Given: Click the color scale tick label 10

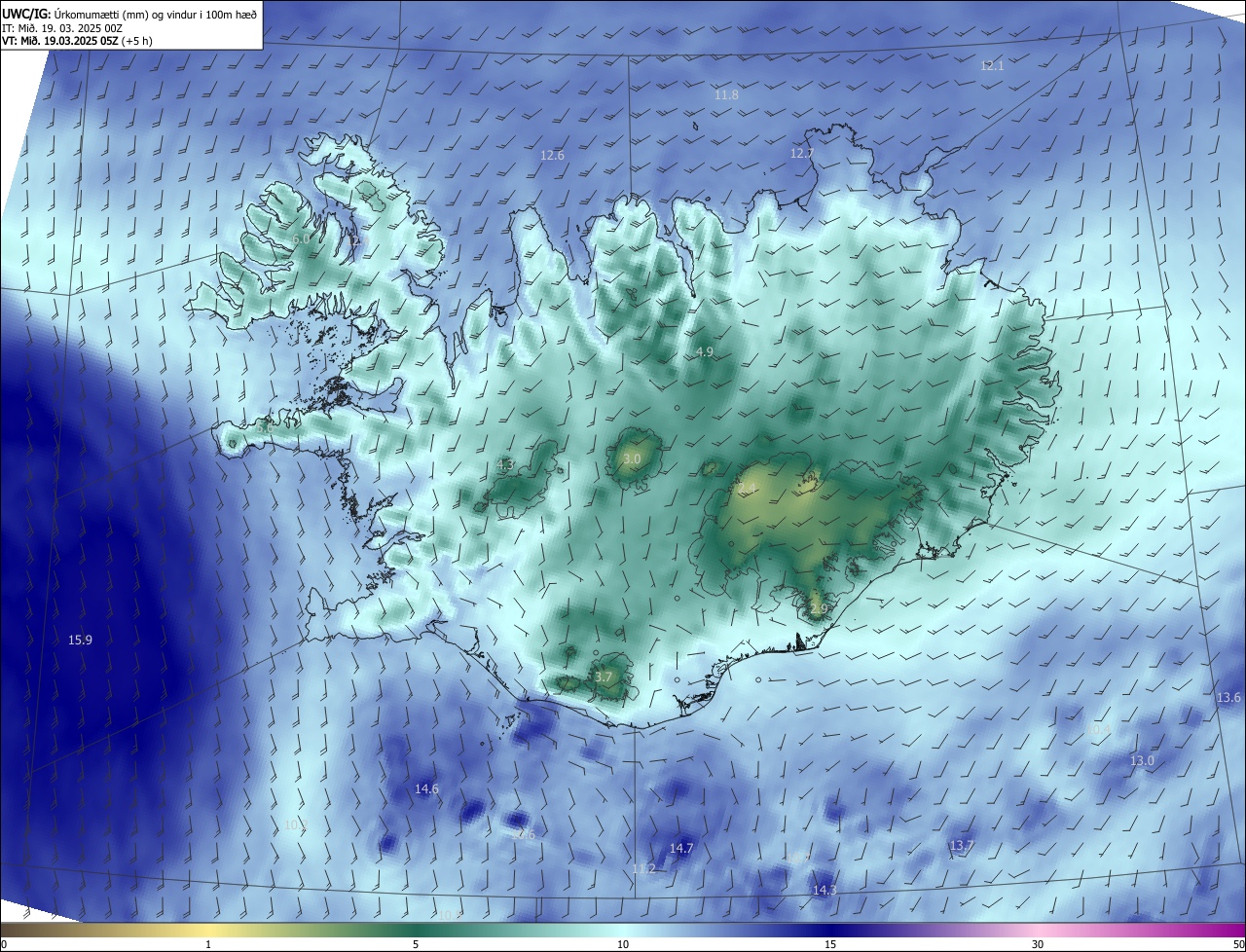Looking at the screenshot, I should click(x=623, y=944).
